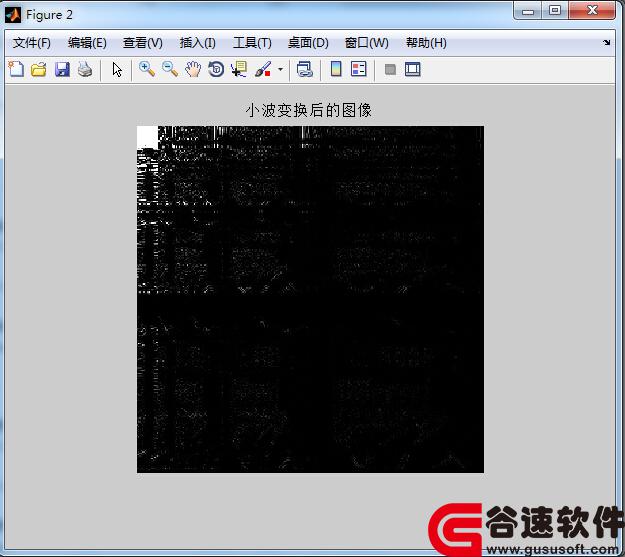Maximize the Figure 2 window

pyautogui.click(x=555, y=11)
